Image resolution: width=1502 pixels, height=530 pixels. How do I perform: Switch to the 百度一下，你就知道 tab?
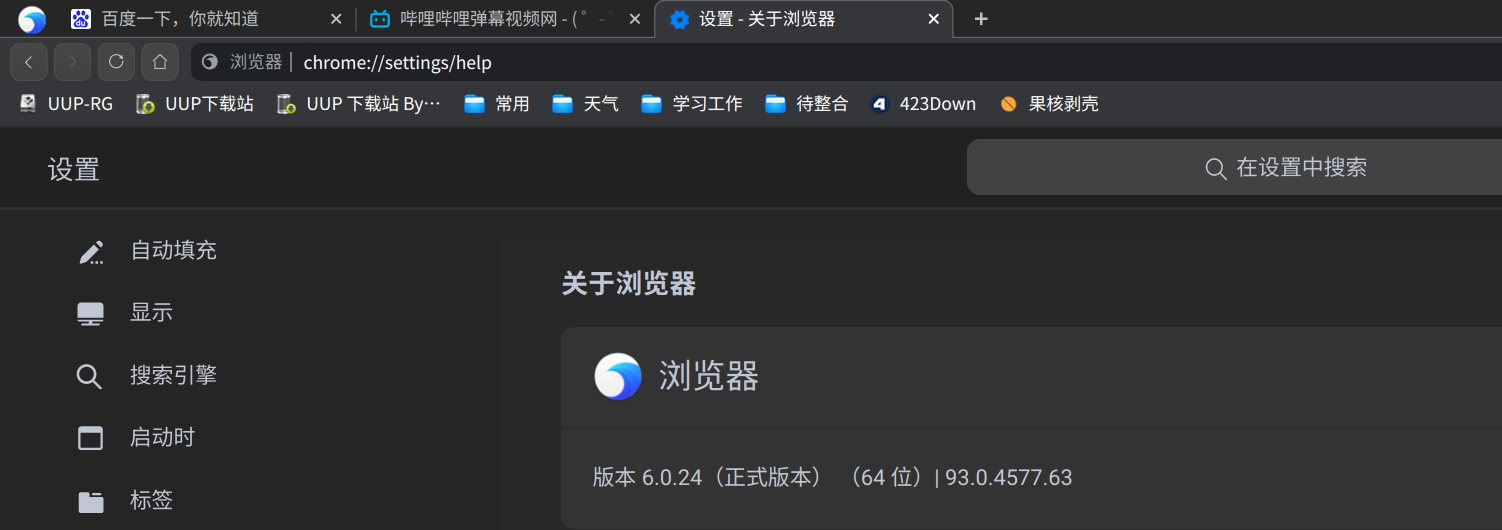point(206,19)
